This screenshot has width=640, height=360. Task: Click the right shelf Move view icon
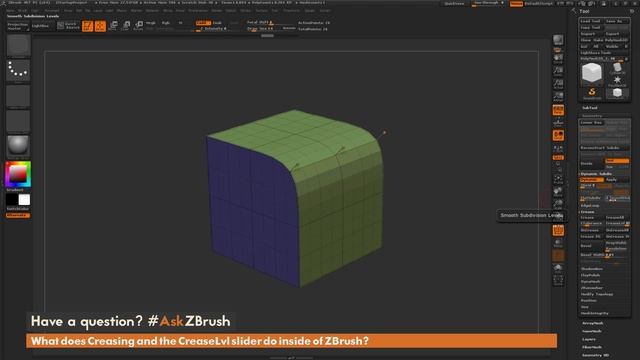coord(558,191)
